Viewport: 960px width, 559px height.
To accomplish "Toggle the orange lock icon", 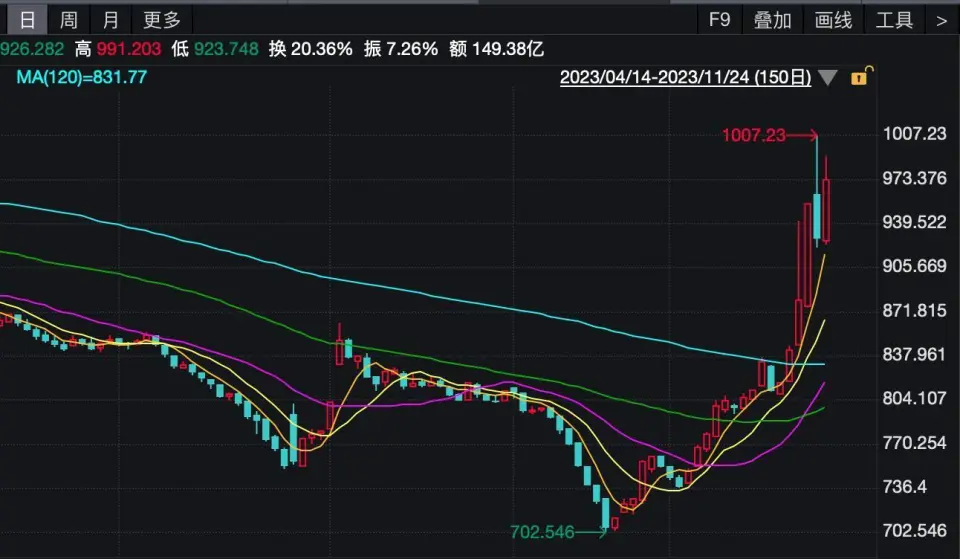I will (860, 76).
